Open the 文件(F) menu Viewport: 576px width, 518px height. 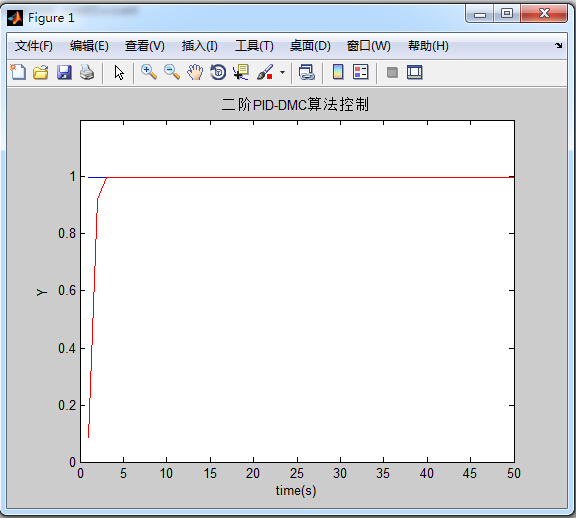(34, 46)
